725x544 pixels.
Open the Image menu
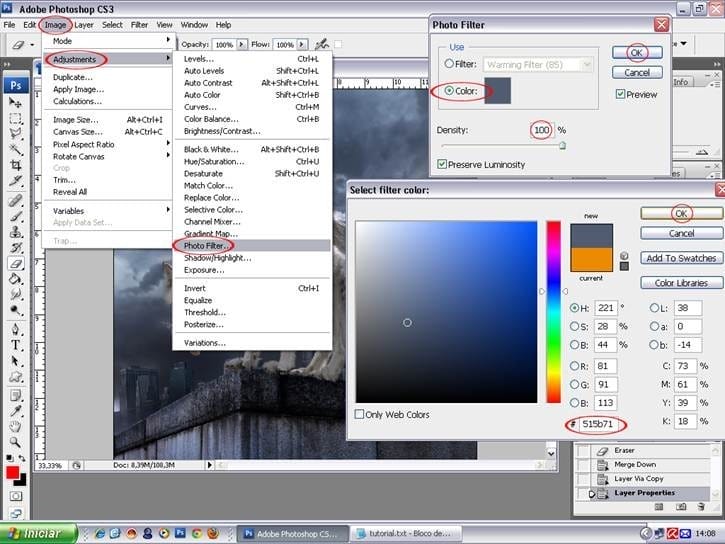pos(55,25)
